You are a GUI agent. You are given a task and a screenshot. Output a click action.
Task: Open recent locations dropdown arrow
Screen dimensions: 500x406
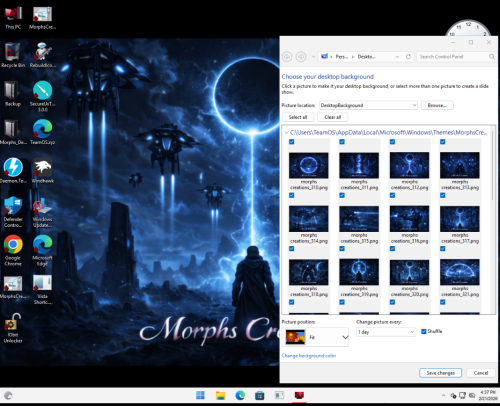point(313,57)
